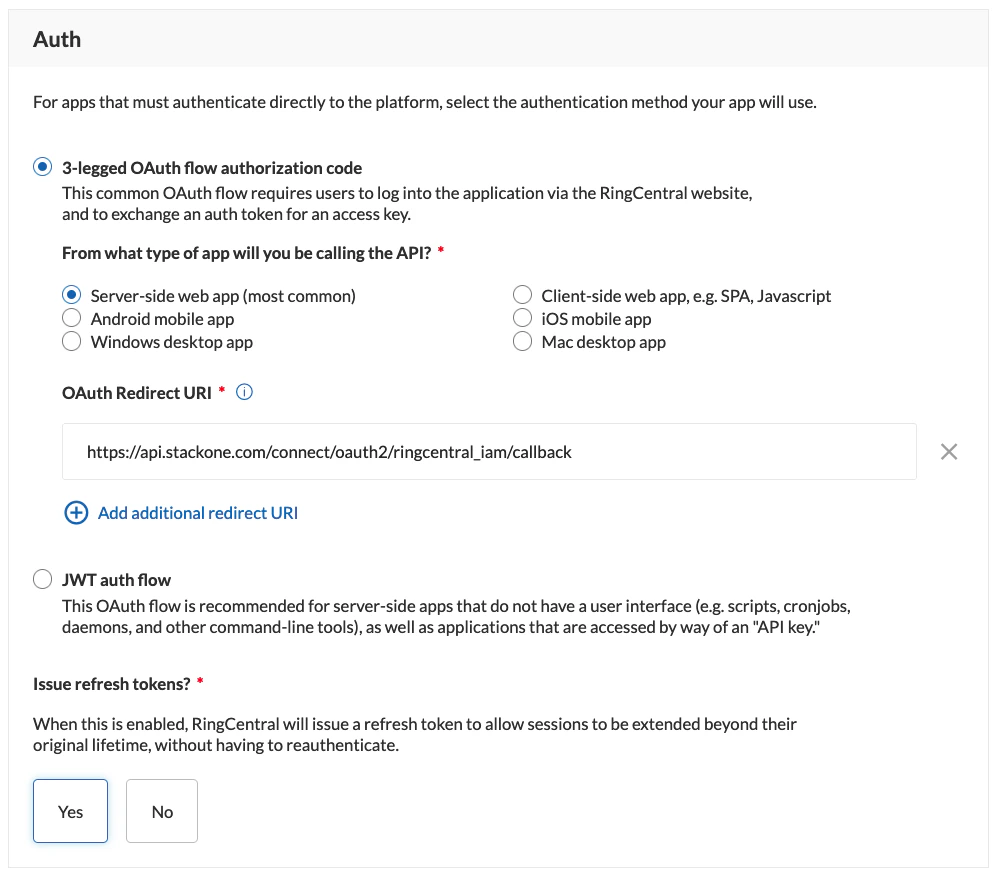The width and height of the screenshot is (997, 875).
Task: Select Android mobile app
Action: 71,317
